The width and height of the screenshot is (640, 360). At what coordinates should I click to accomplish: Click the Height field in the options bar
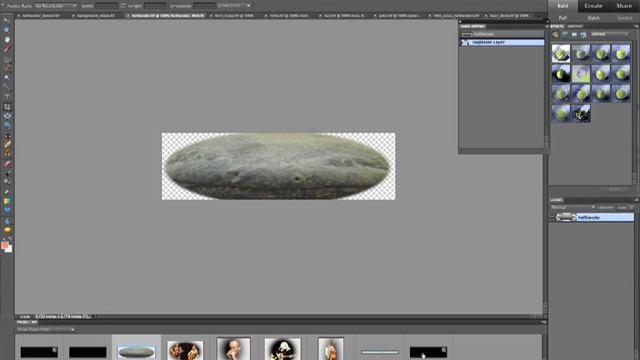click(155, 6)
